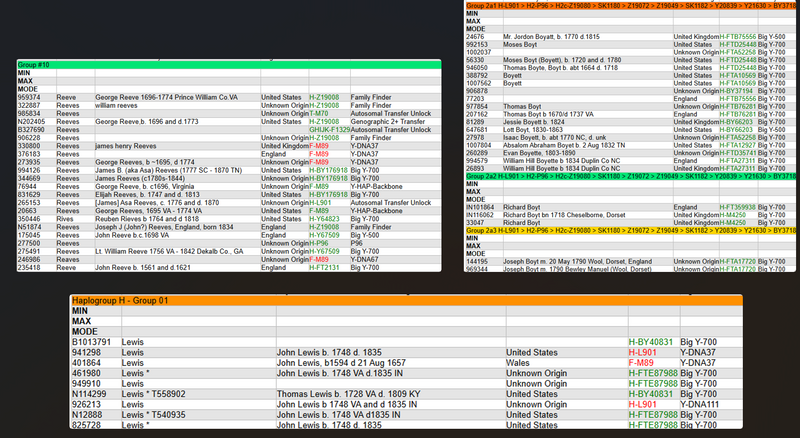Open the H-FT2131 haplogroup link

point(324,267)
